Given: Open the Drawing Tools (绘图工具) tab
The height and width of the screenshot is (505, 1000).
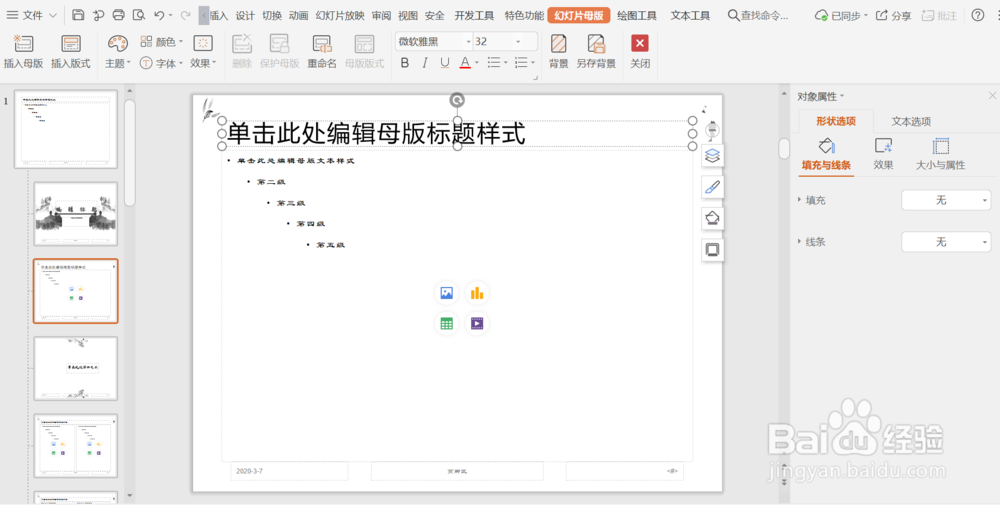Looking at the screenshot, I should click(636, 15).
